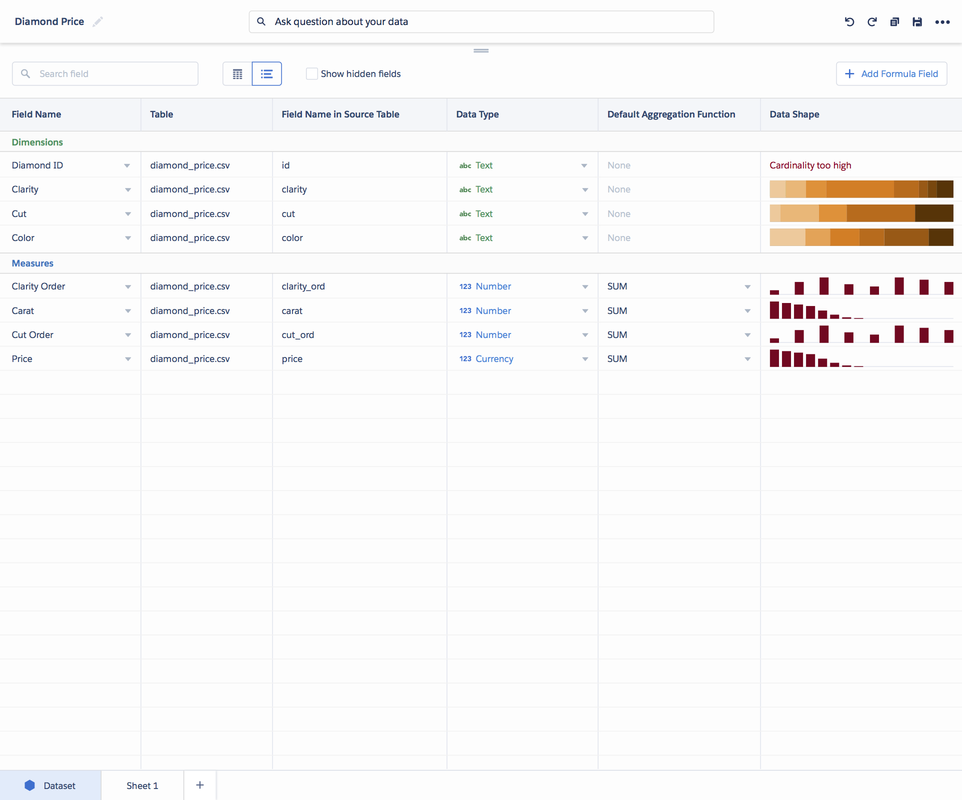Click the Measures section label
The height and width of the screenshot is (800, 962).
pyautogui.click(x=33, y=263)
